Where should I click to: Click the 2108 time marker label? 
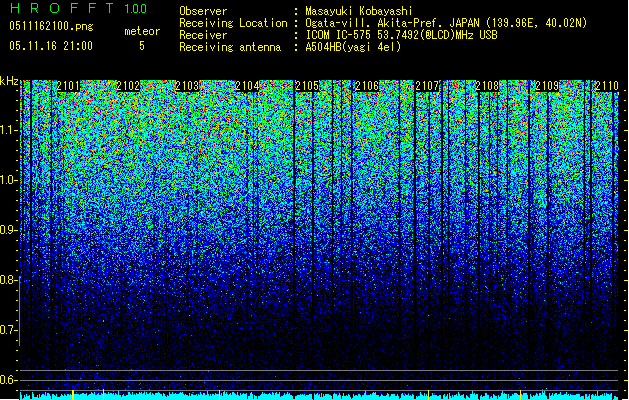click(487, 86)
